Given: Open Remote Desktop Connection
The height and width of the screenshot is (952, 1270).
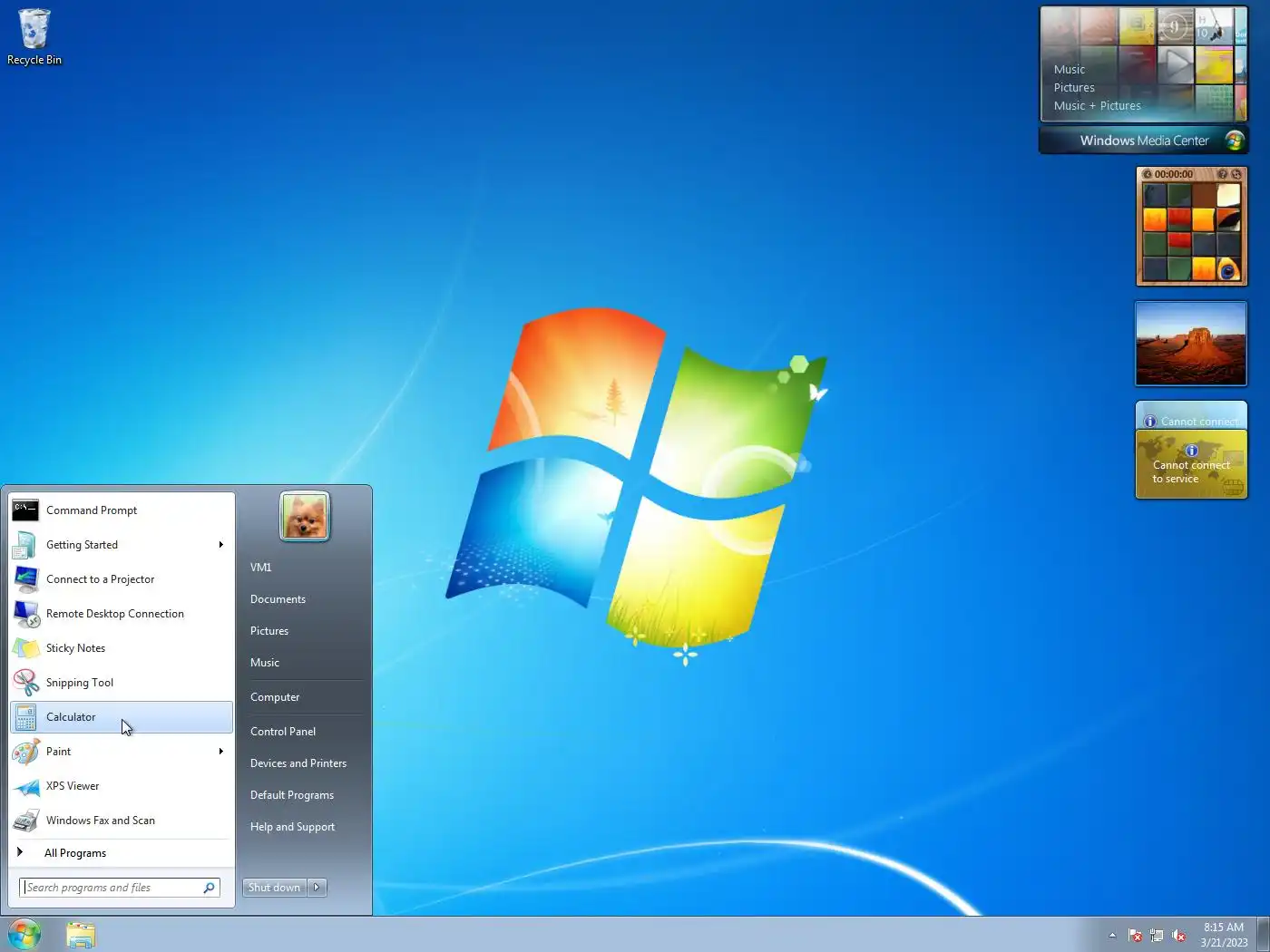Looking at the screenshot, I should [122, 614].
